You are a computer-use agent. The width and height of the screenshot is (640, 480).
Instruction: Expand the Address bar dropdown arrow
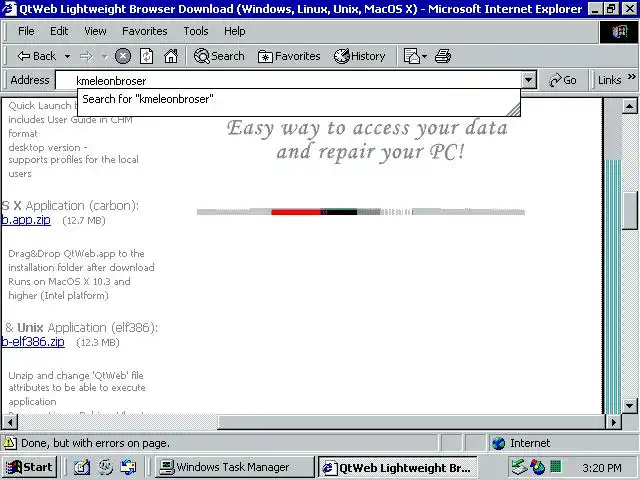pyautogui.click(x=529, y=80)
